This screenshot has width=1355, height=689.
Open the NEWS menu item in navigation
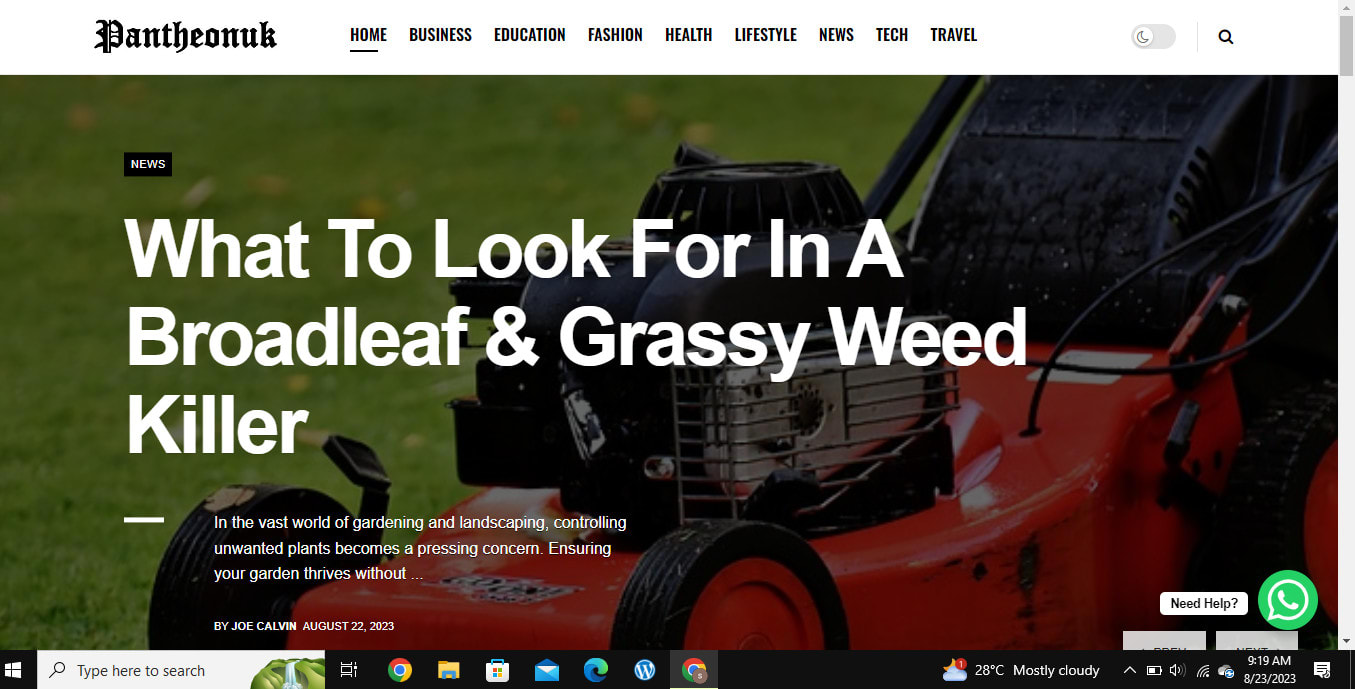click(836, 35)
